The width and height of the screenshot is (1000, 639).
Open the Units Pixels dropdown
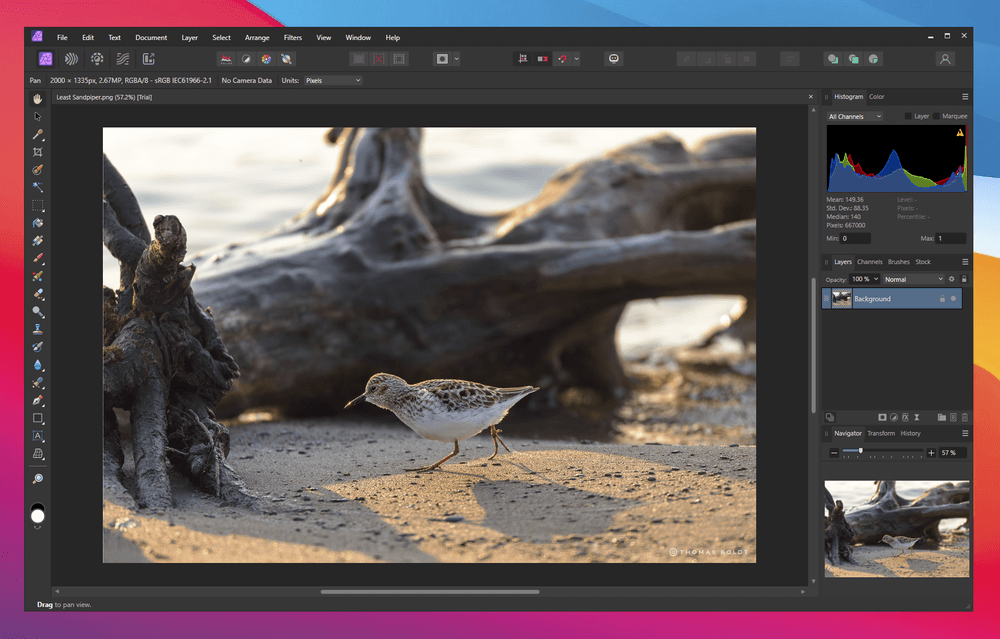pos(333,80)
